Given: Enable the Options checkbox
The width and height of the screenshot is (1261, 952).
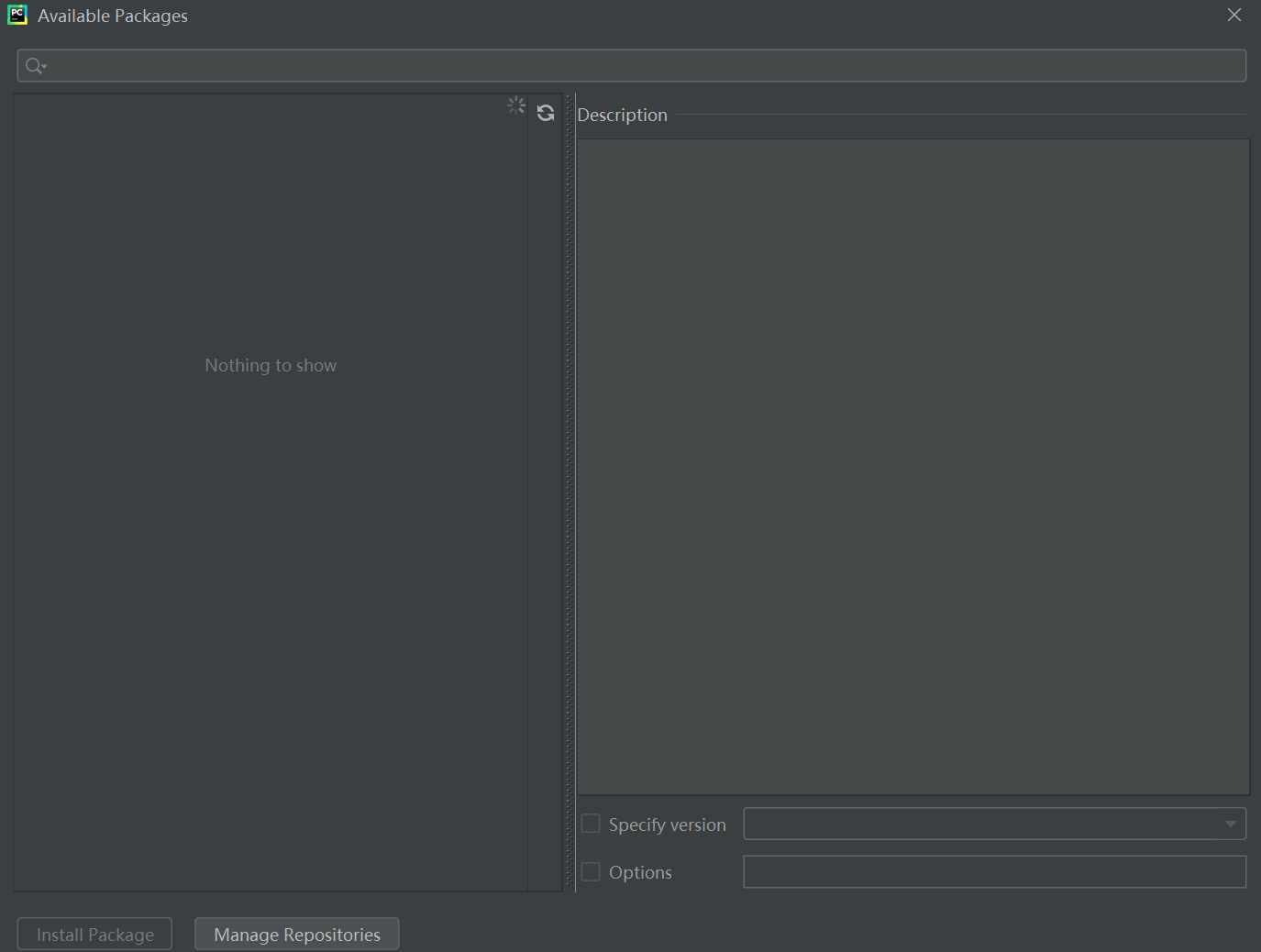Looking at the screenshot, I should pyautogui.click(x=591, y=871).
